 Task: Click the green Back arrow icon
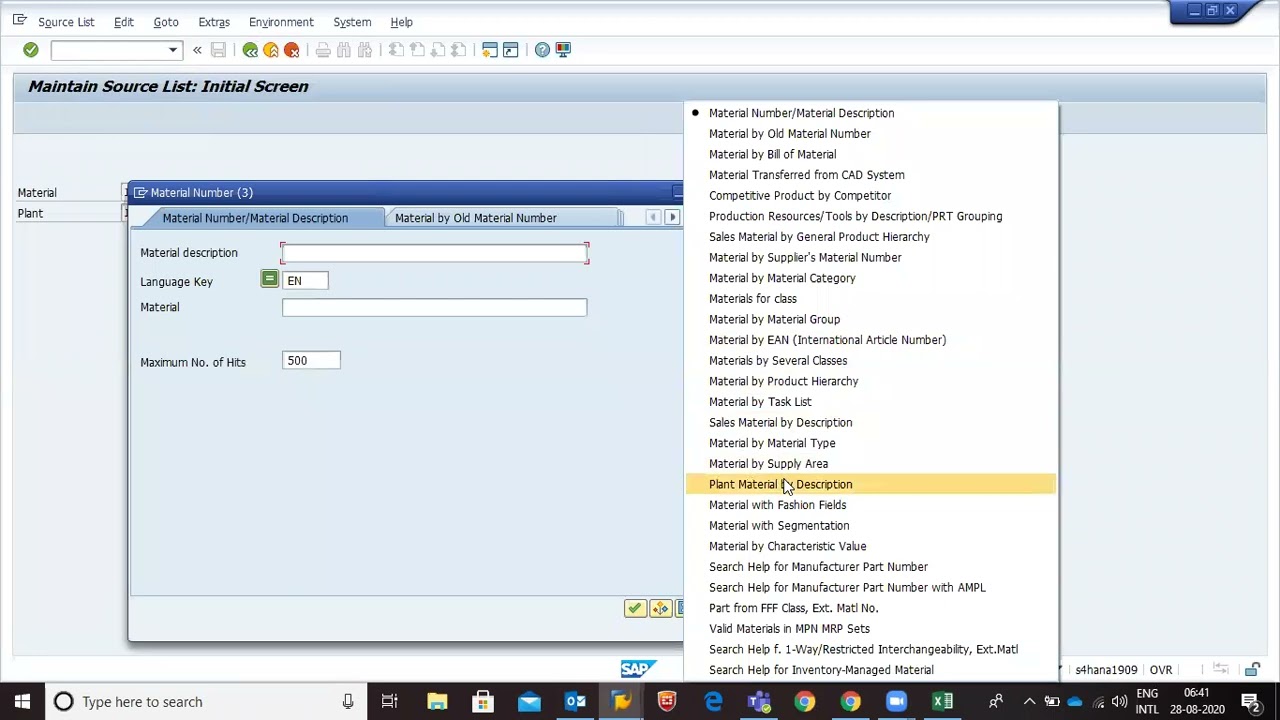point(250,50)
